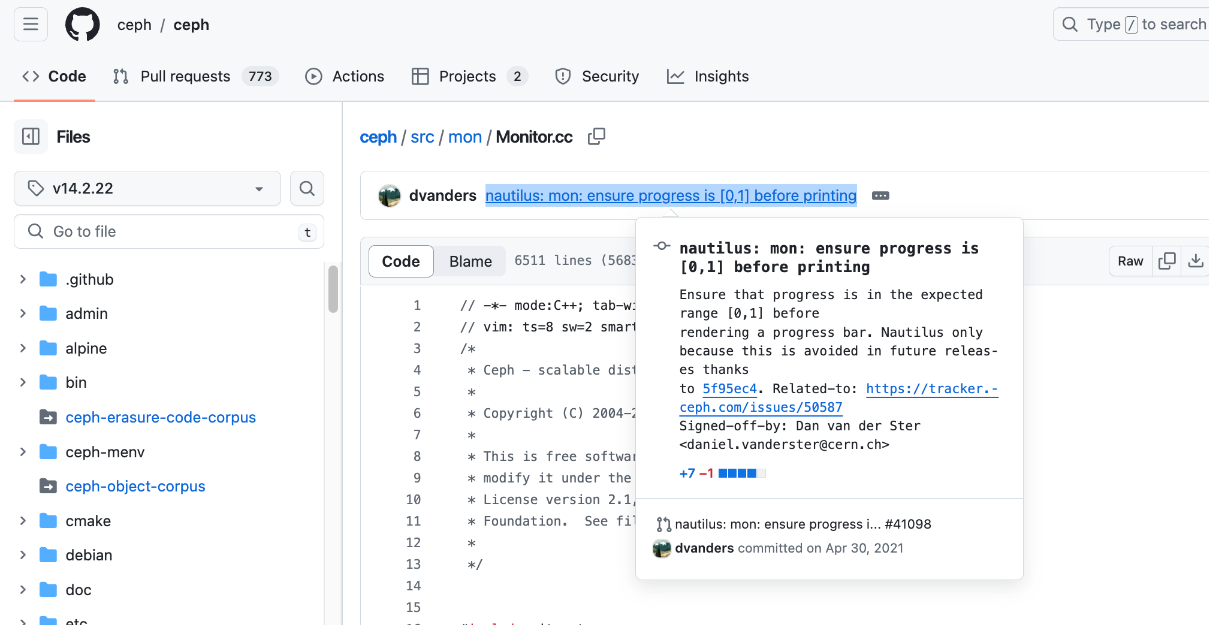This screenshot has height=625, width=1209.
Task: Switch to Code view
Action: 401,261
